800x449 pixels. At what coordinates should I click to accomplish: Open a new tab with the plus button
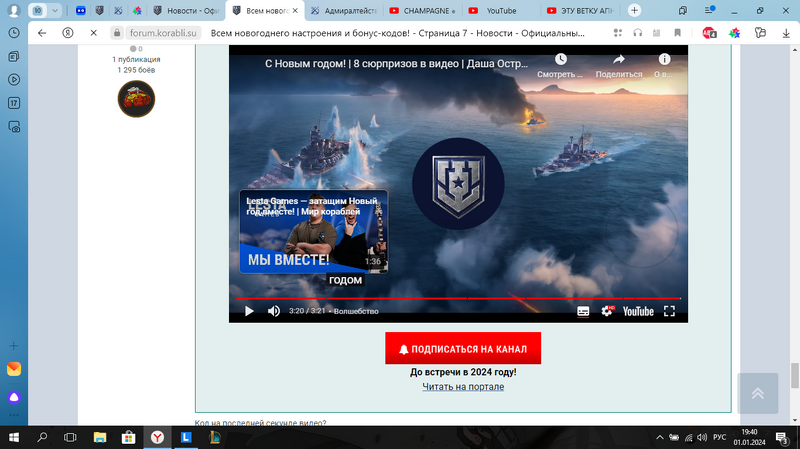pos(634,11)
